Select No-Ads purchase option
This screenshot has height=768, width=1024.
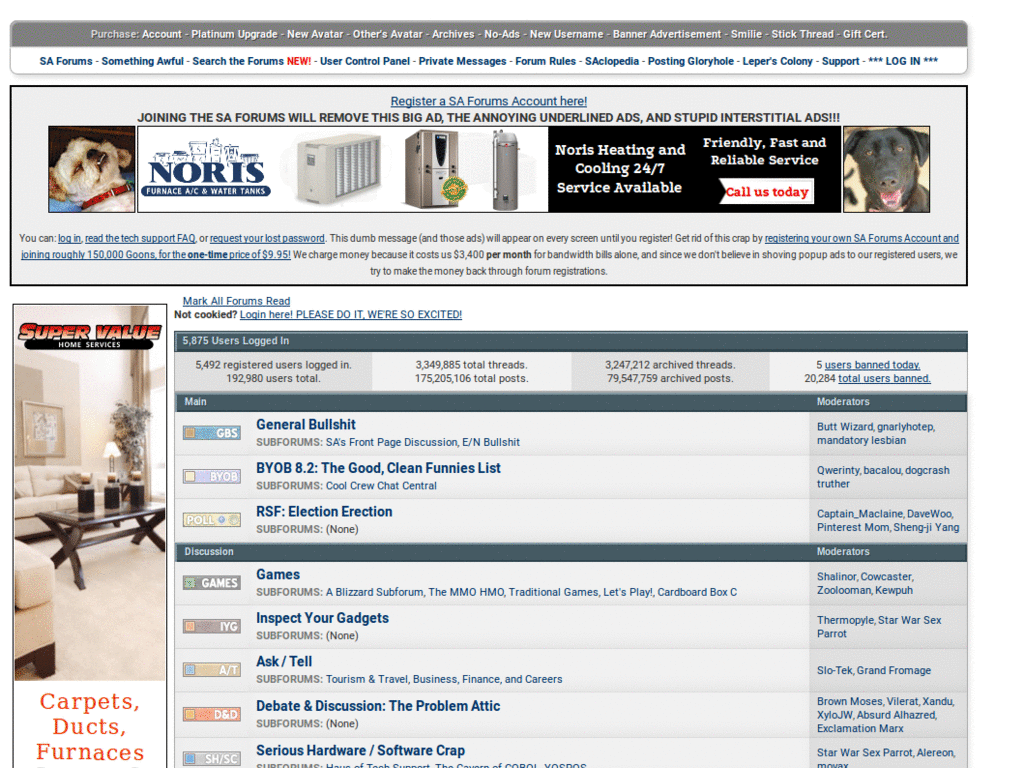502,34
